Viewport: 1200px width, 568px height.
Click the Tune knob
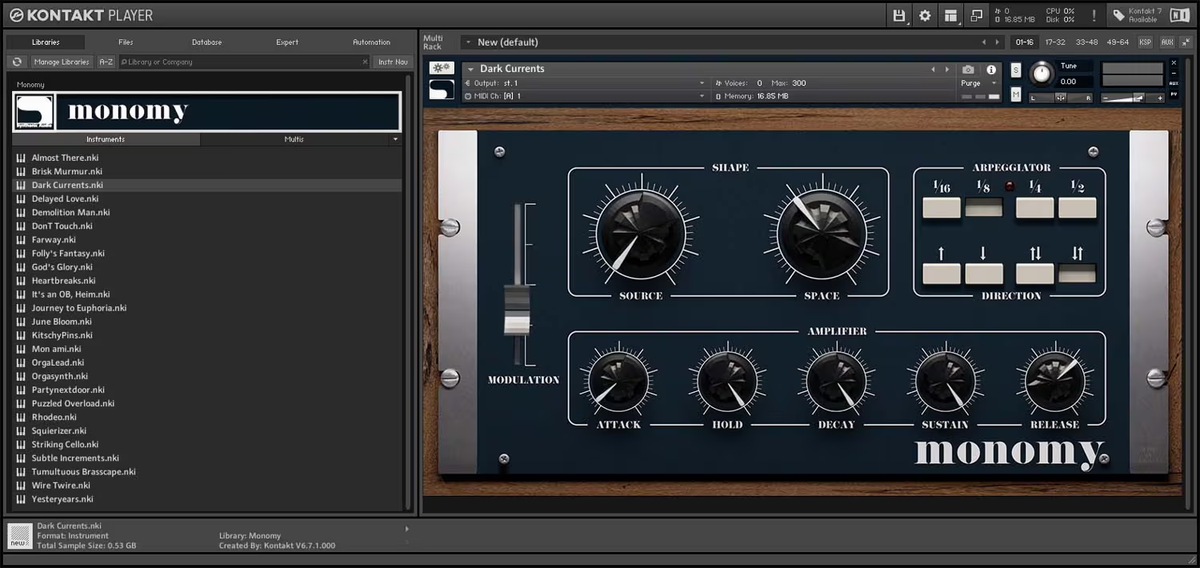1042,73
